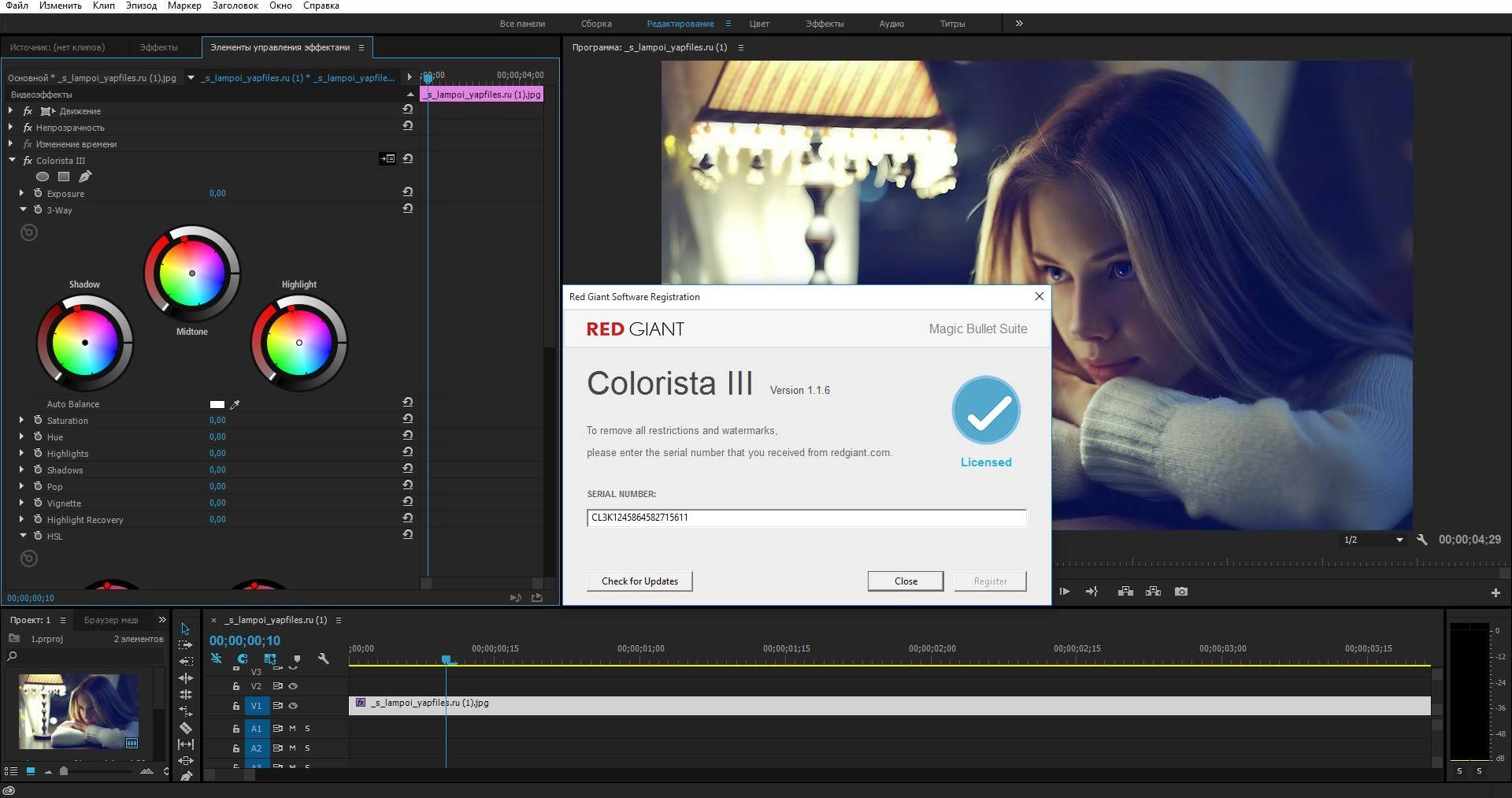
Task: Toggle nest sequence insert mode
Action: 216,659
